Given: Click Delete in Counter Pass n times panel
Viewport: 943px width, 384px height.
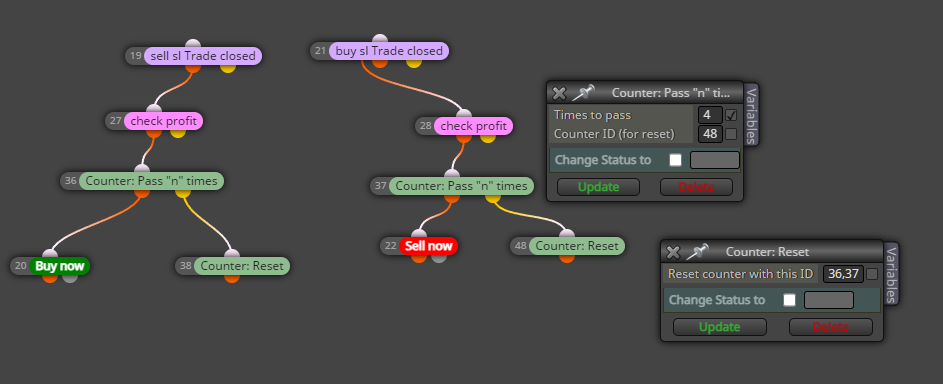Looking at the screenshot, I should (696, 187).
